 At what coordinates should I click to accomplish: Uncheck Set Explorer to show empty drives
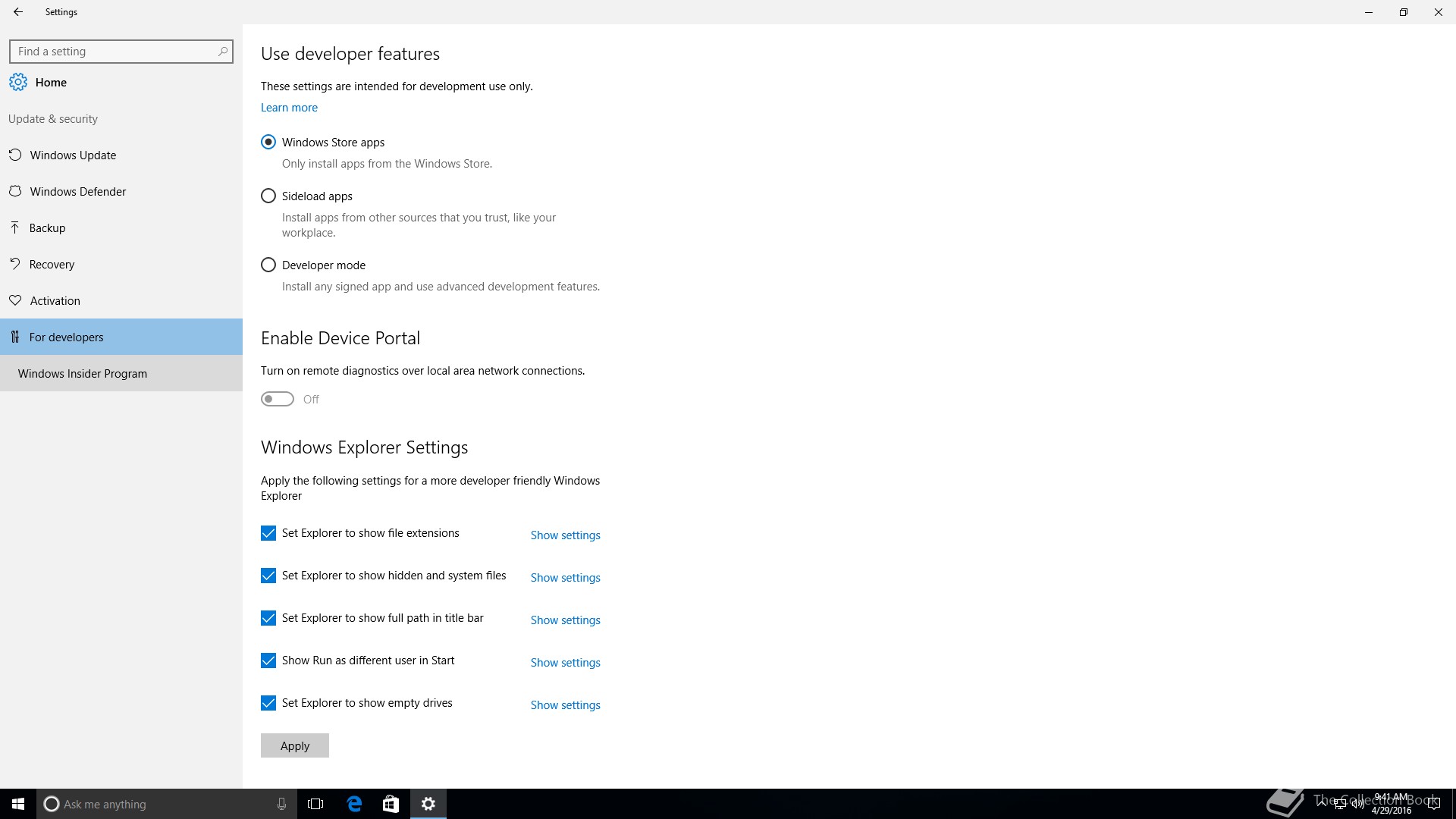pos(268,703)
